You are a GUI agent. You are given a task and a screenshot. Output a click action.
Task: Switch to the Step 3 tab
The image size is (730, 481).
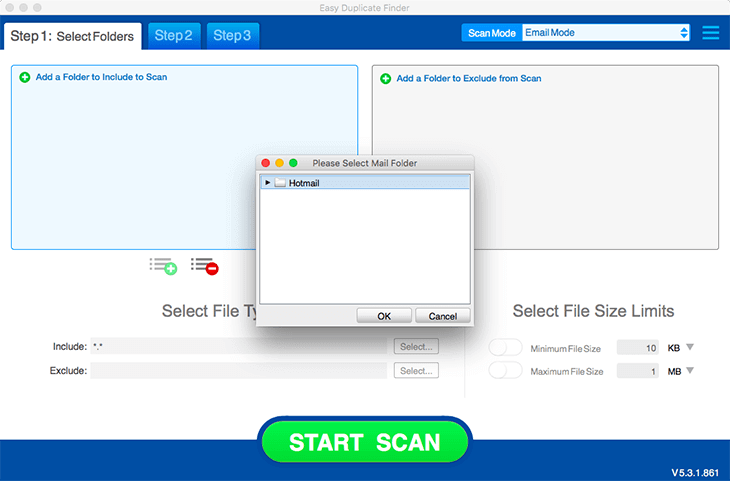pos(232,36)
